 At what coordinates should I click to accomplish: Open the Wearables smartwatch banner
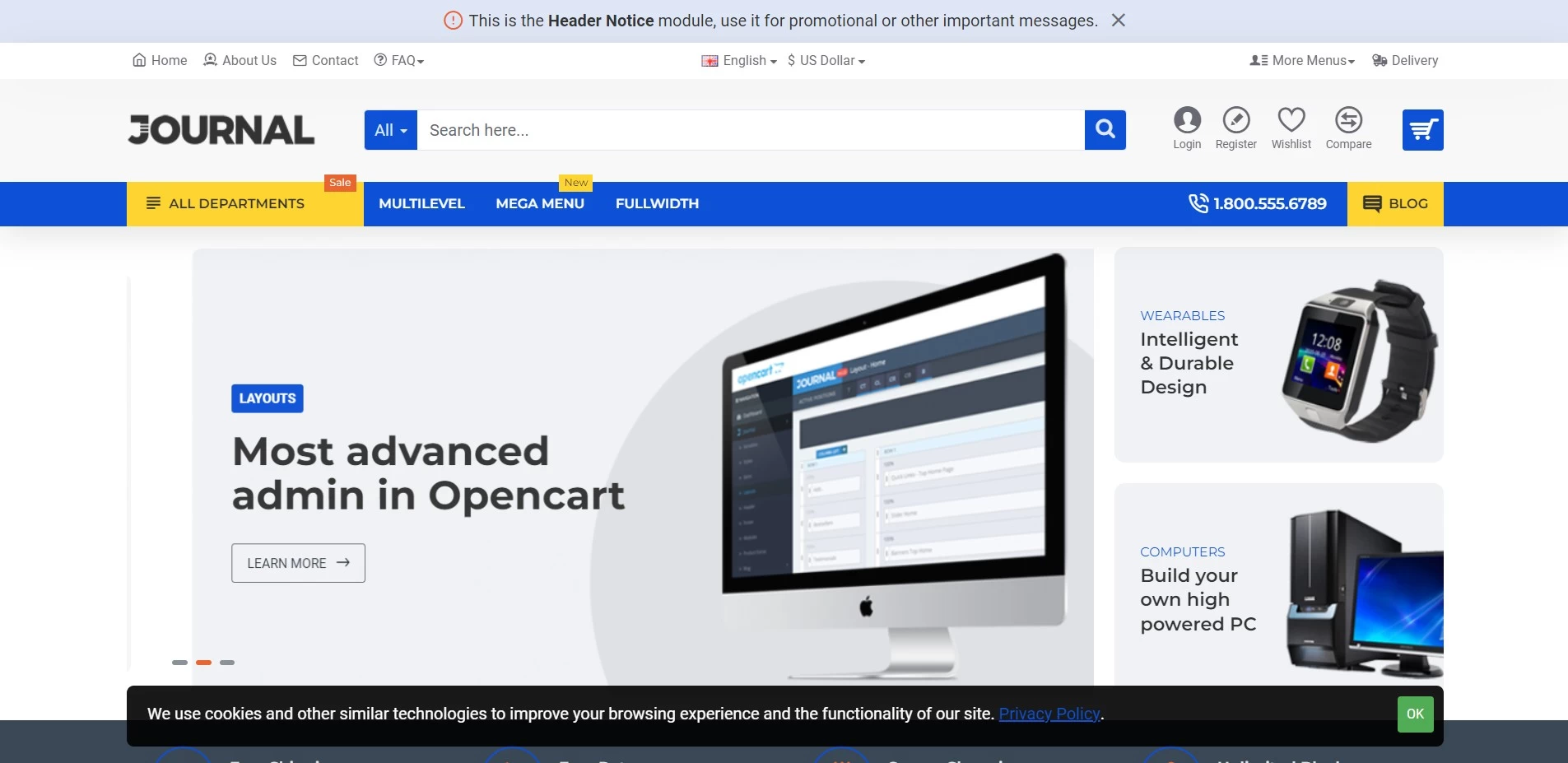pyautogui.click(x=1279, y=355)
